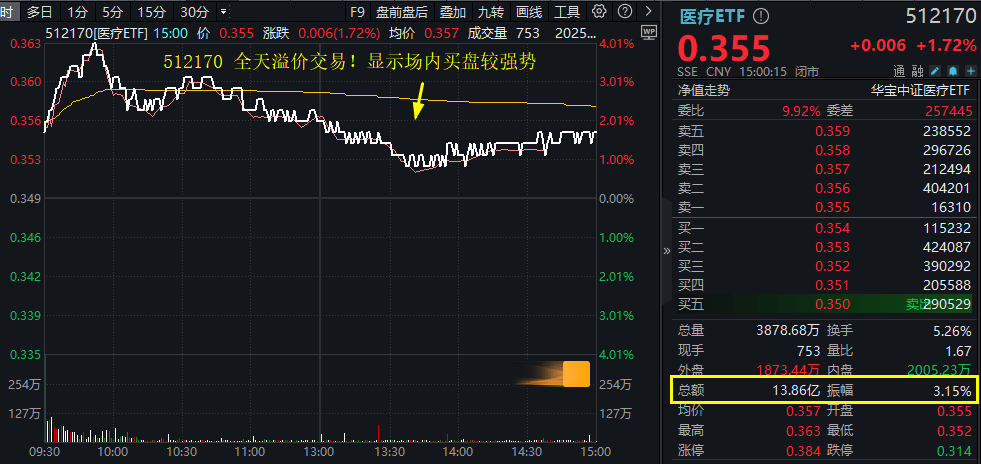Viewport: 981px width, 464px height.
Task: Click the 融 tag icon
Action: pyautogui.click(x=917, y=71)
